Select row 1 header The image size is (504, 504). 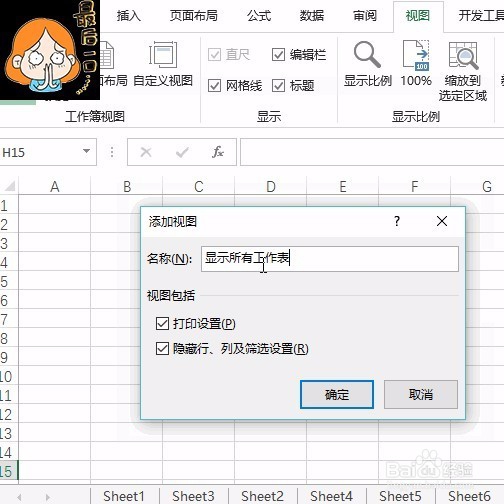(x=9, y=205)
